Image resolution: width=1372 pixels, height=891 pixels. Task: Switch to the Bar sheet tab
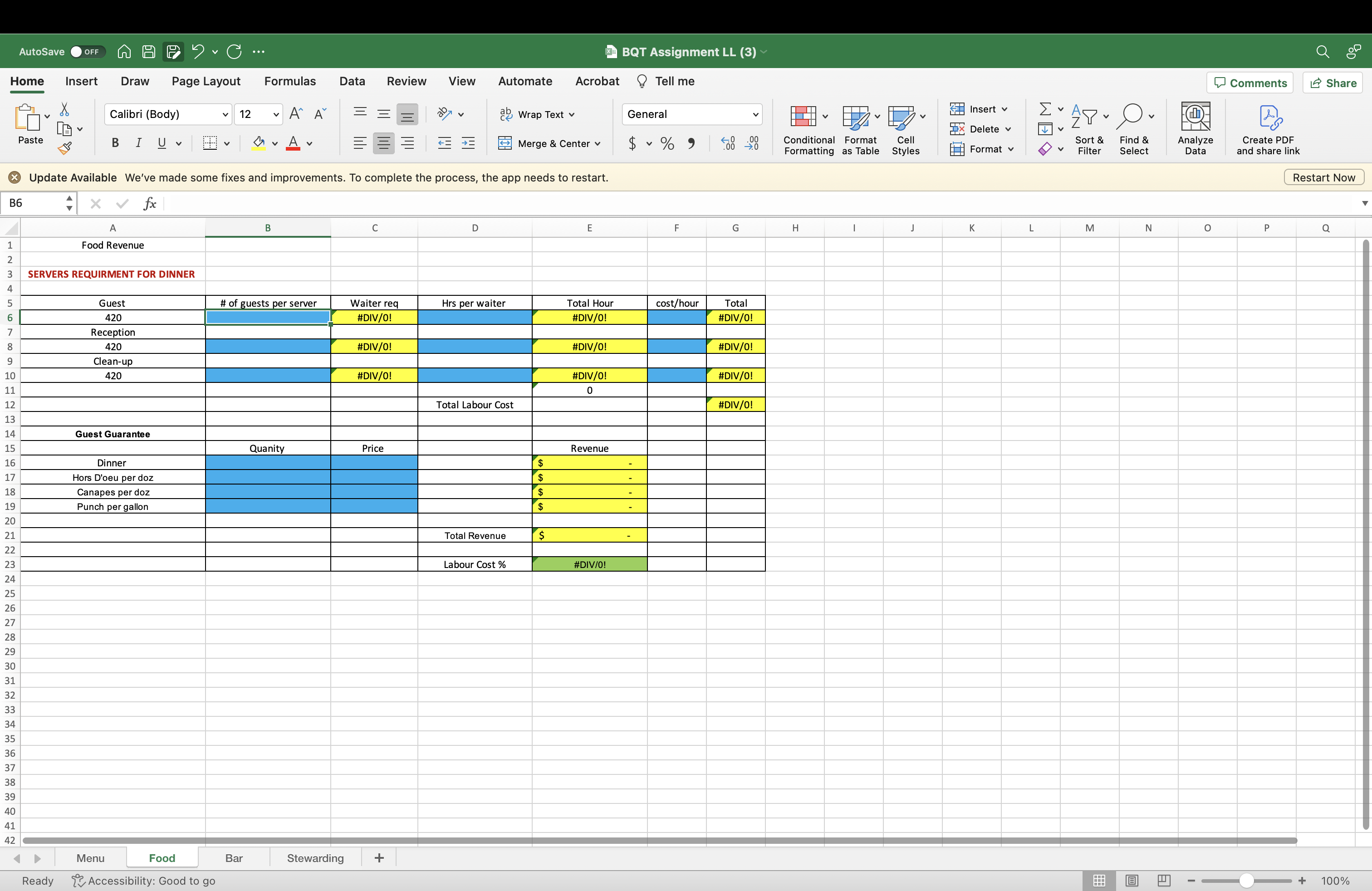[x=233, y=857]
